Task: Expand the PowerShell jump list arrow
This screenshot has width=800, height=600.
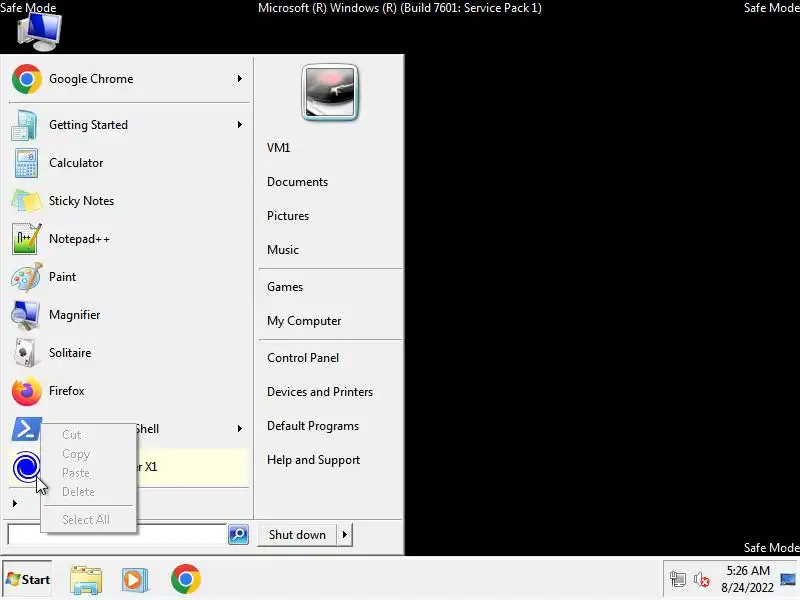Action: [x=240, y=429]
